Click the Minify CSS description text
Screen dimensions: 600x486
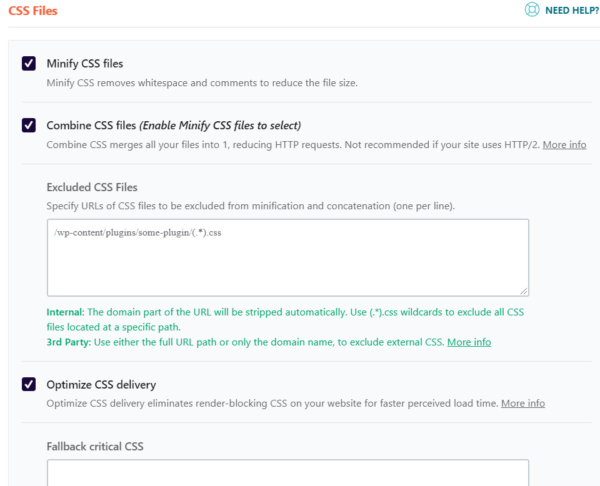tap(202, 83)
